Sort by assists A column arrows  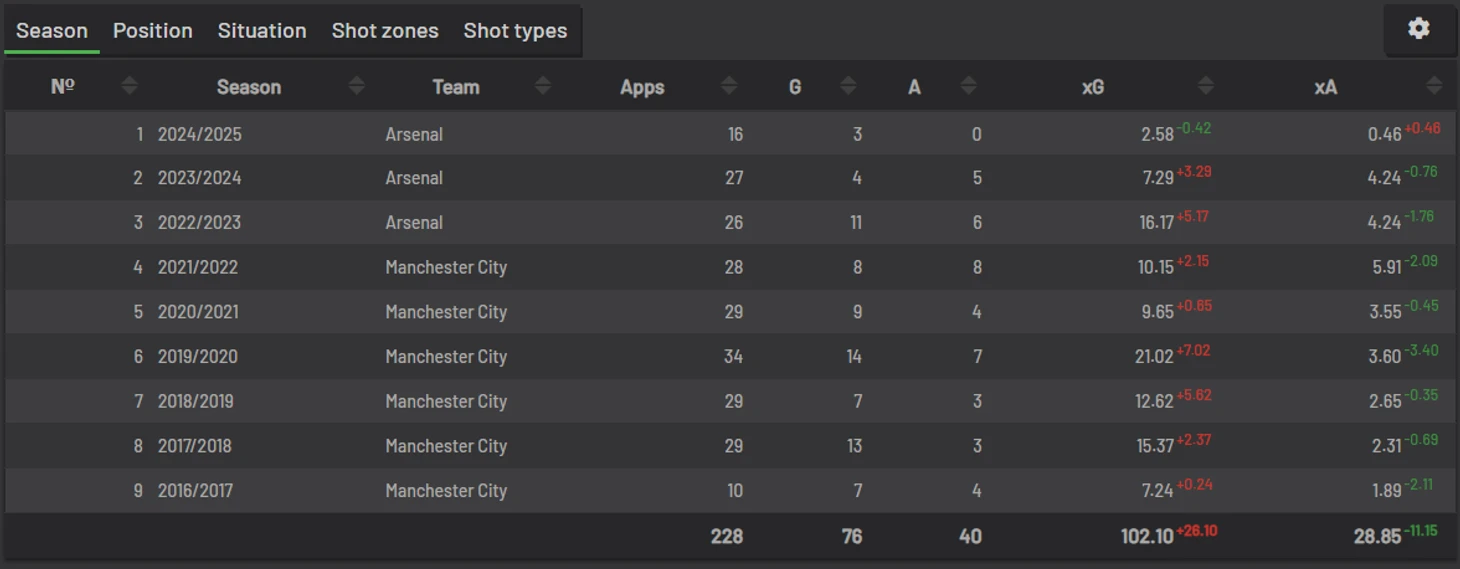968,86
